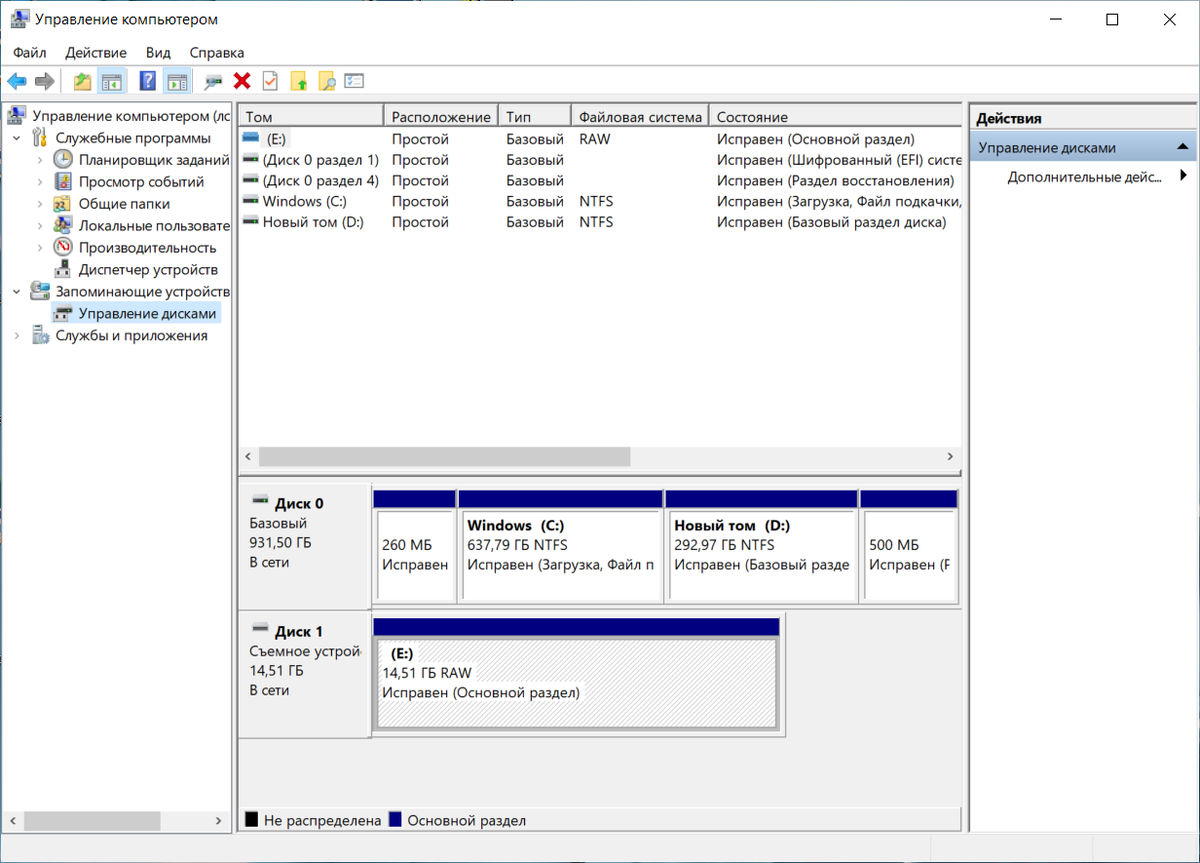Screen dimensions: 1200x863
Task: Expand Локальные пользователи tree node
Action: click(x=40, y=226)
